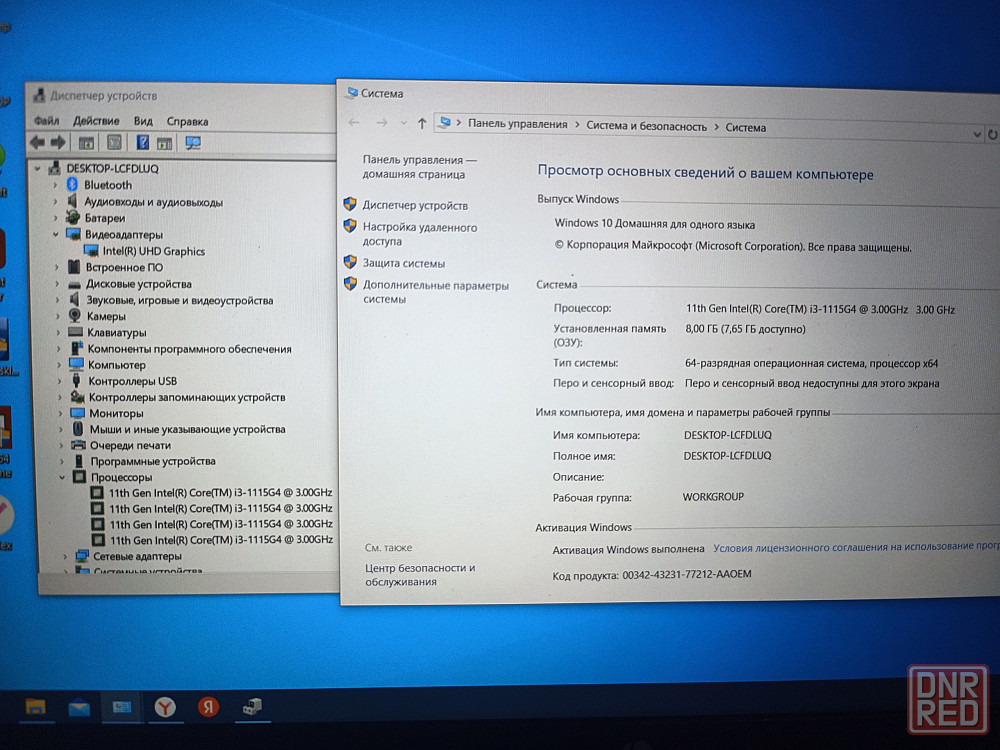Image resolution: width=1000 pixels, height=750 pixels.
Task: Click the refresh button in address bar
Action: click(992, 135)
